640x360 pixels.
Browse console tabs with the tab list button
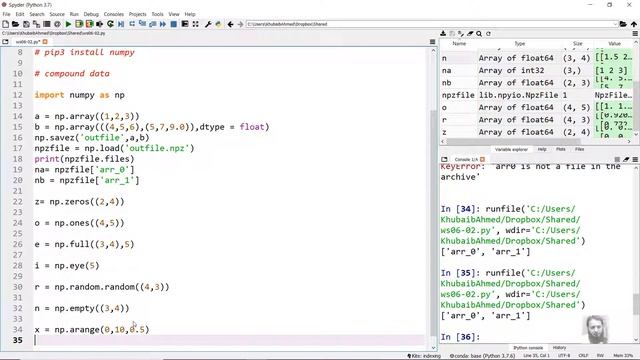(444, 160)
